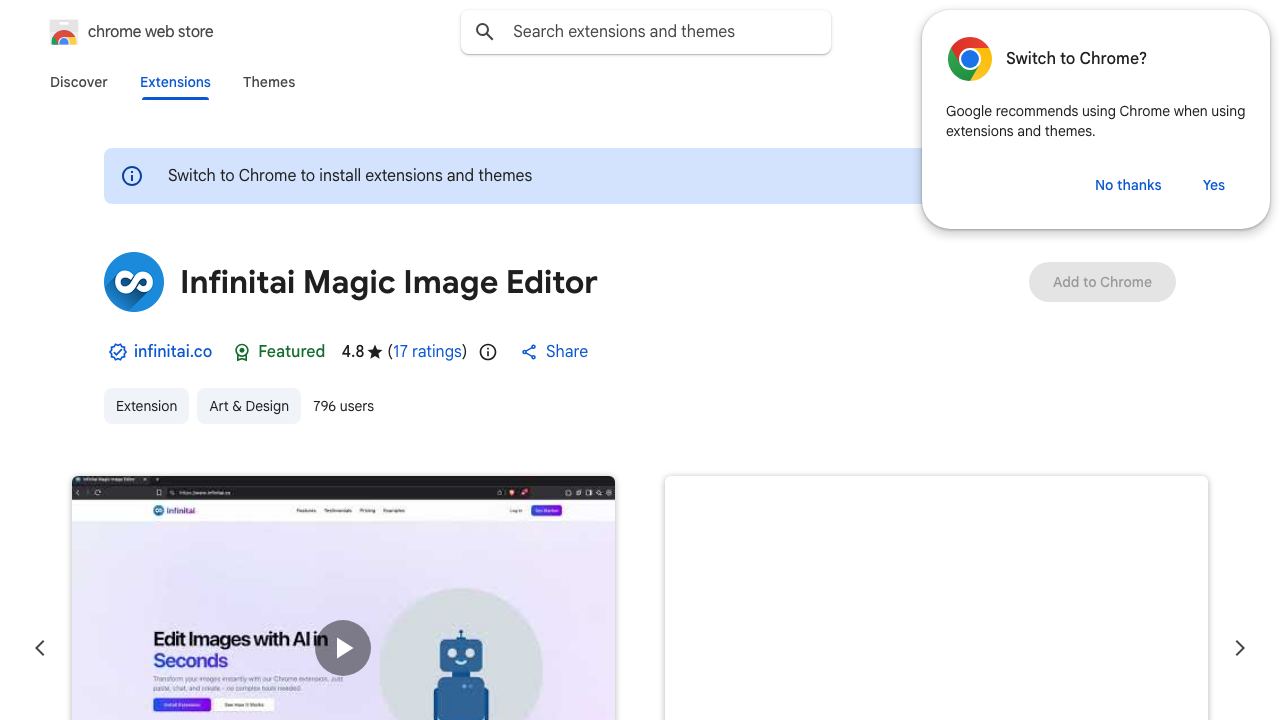This screenshot has width=1280, height=720.
Task: Click the Google recommends using Chrome text
Action: coord(1096,121)
